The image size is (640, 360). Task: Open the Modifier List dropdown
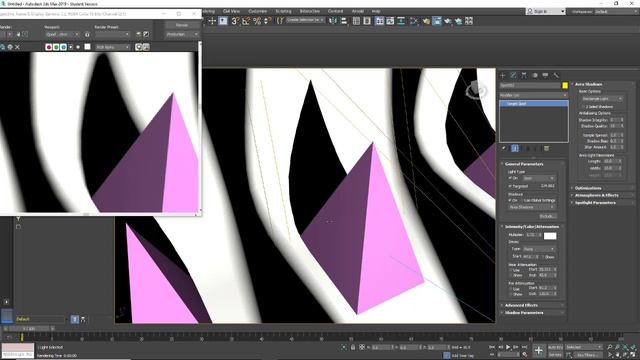tap(534, 95)
